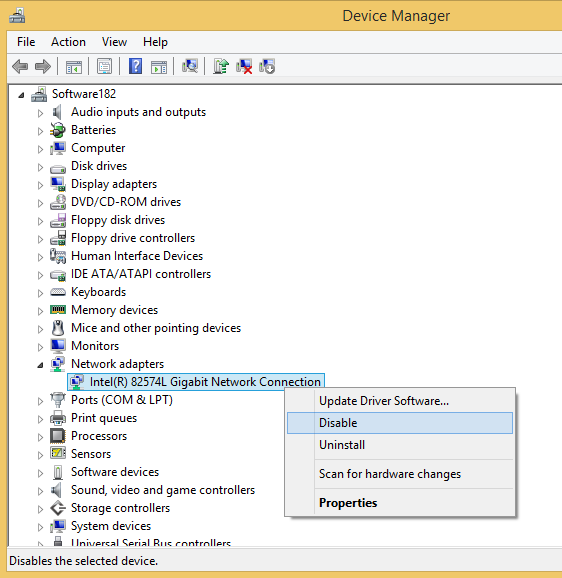Viewport: 562px width, 578px height.
Task: Choose Properties in the context menu
Action: tap(400, 503)
